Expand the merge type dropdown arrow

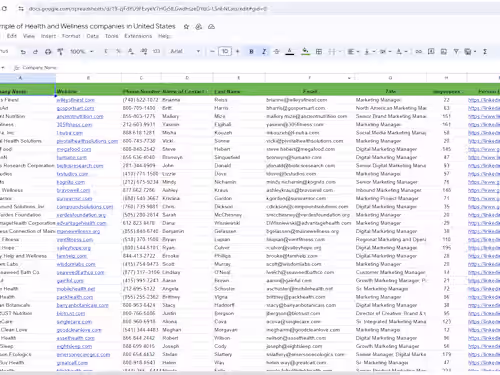pyautogui.click(x=340, y=51)
